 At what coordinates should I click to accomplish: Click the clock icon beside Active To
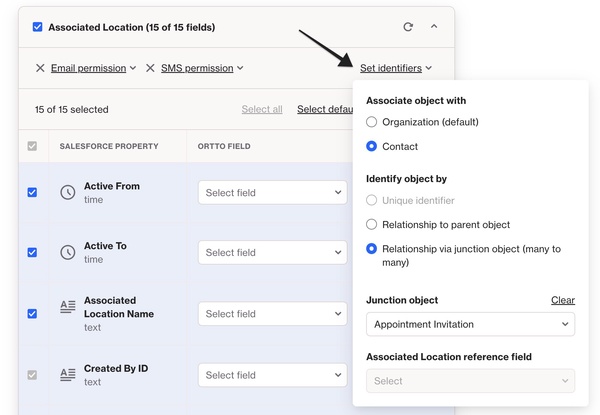pos(68,252)
